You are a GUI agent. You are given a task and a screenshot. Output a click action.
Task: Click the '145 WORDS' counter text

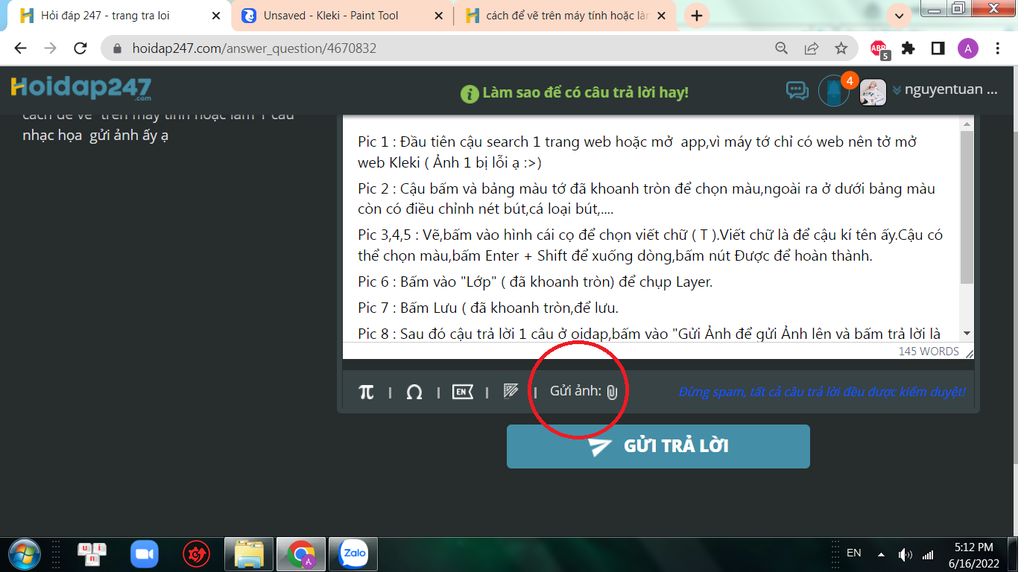[929, 351]
